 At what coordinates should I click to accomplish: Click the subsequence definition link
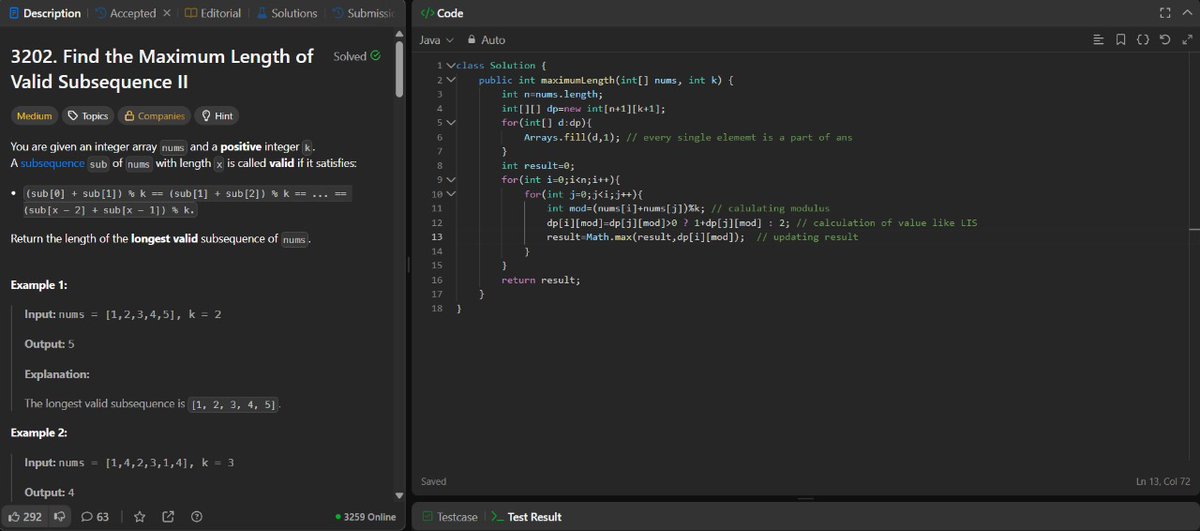[x=52, y=163]
